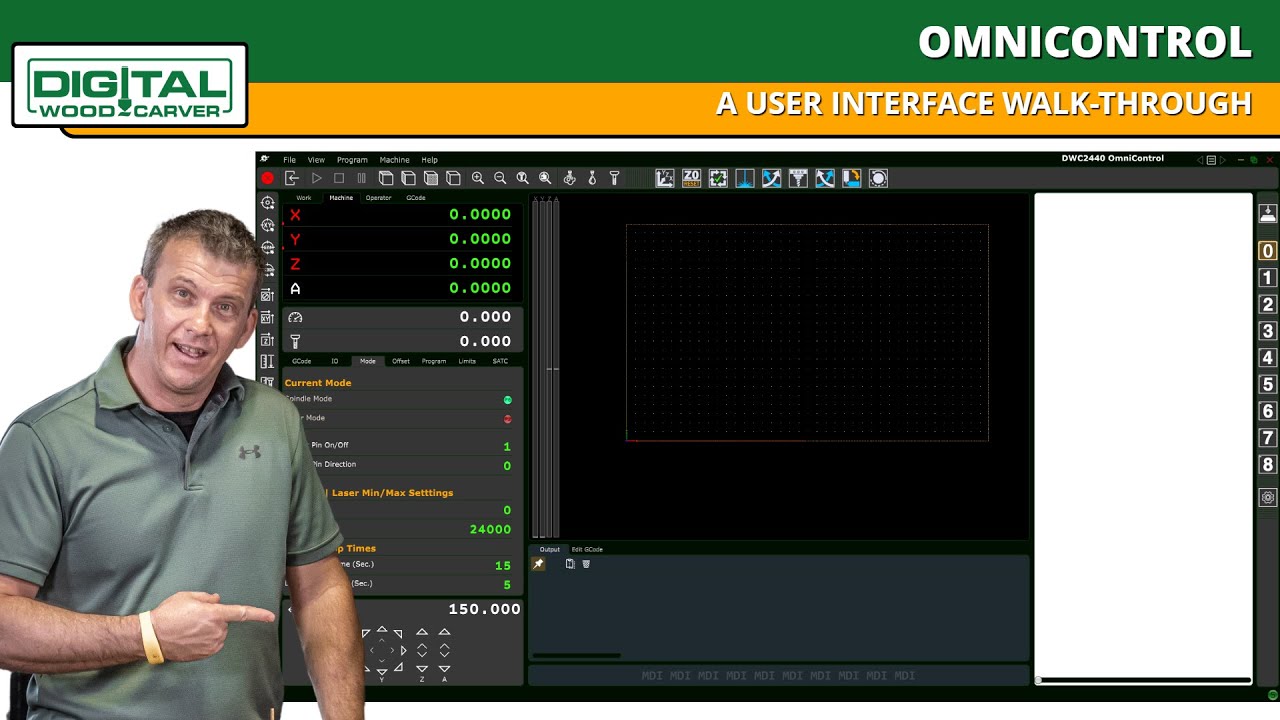The image size is (1280, 720).
Task: Click the XYZ axes toolbar icon
Action: point(664,178)
